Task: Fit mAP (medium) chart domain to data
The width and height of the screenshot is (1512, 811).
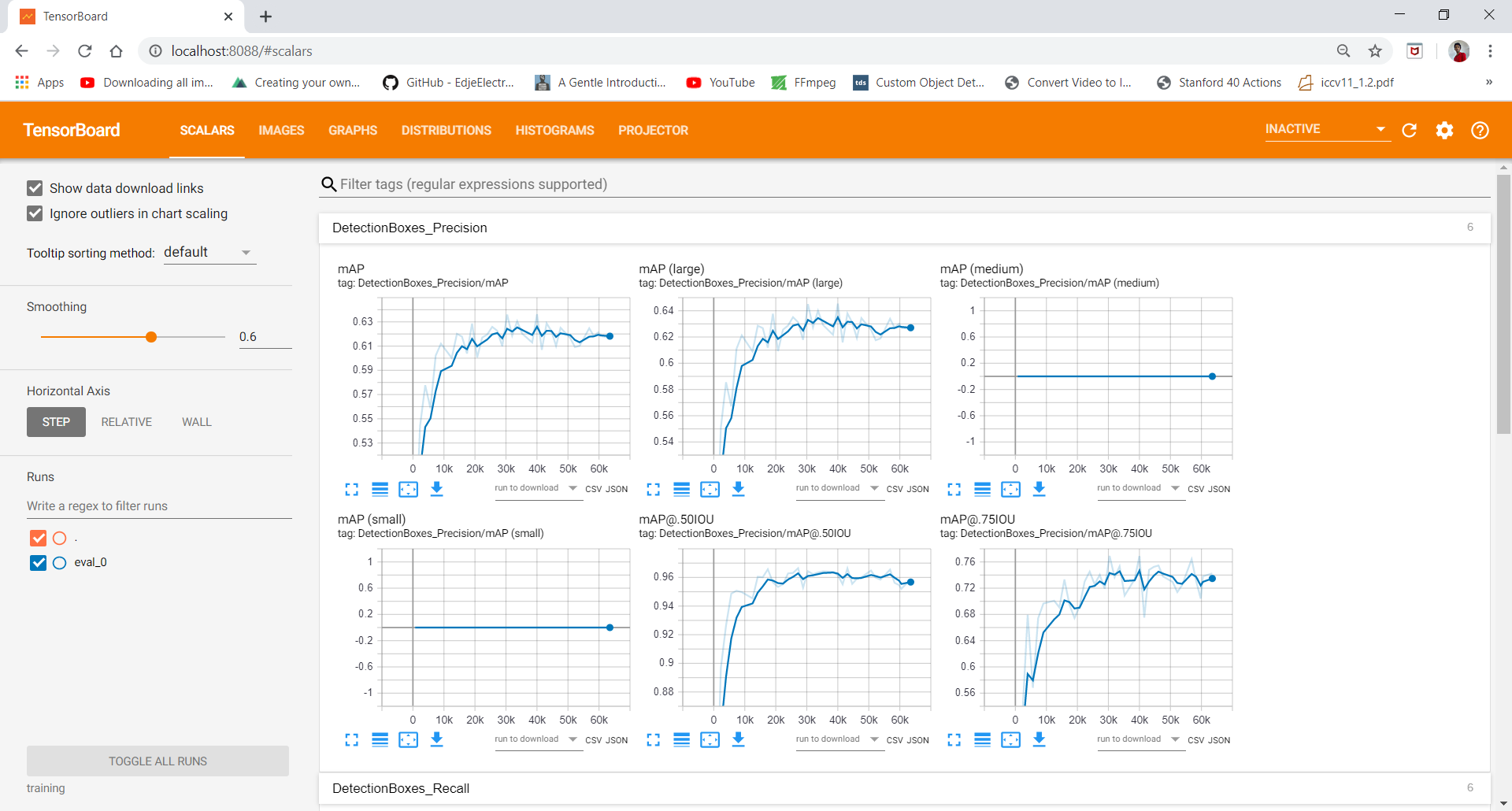Action: [x=1010, y=489]
